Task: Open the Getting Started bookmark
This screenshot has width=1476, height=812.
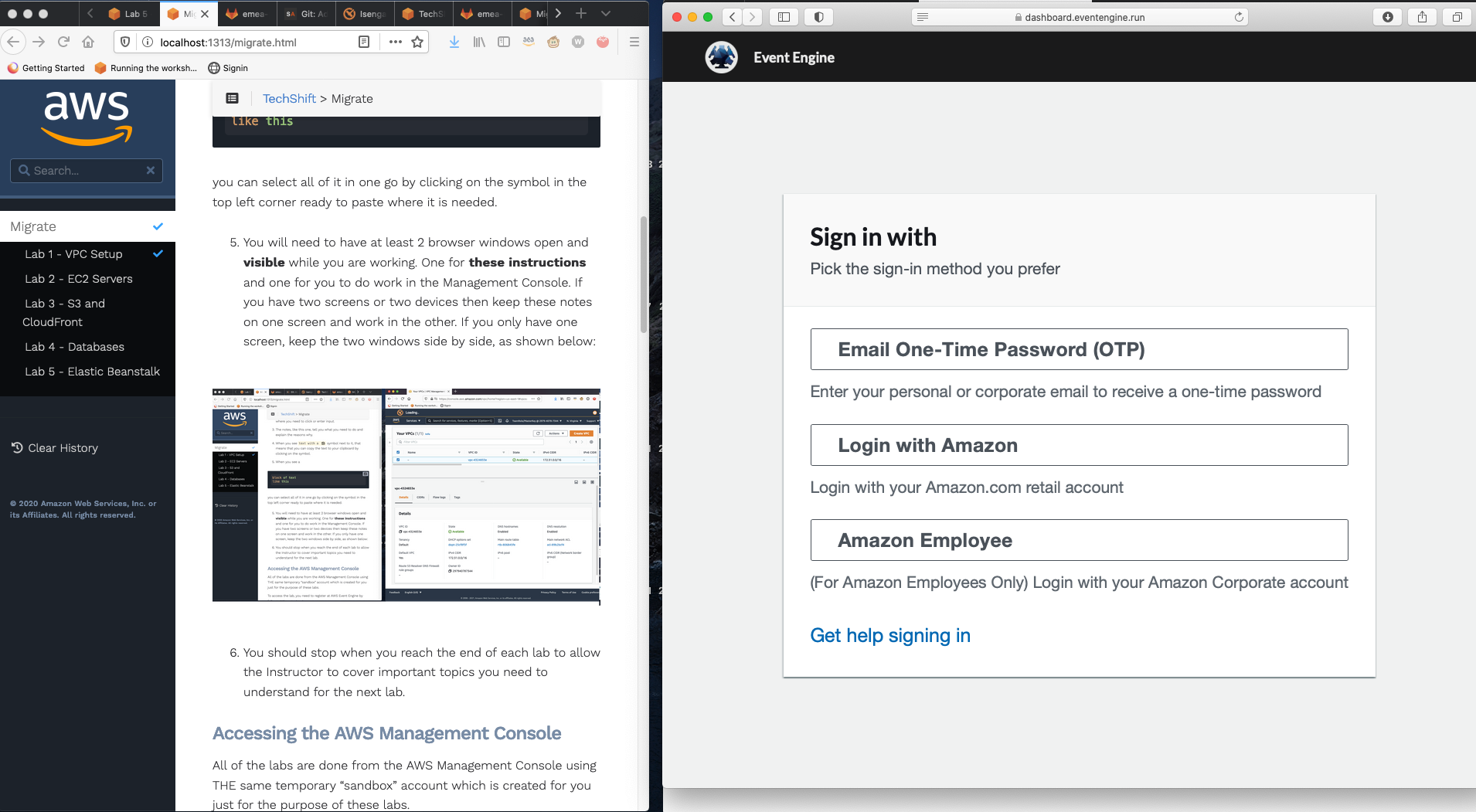Action: coord(46,68)
